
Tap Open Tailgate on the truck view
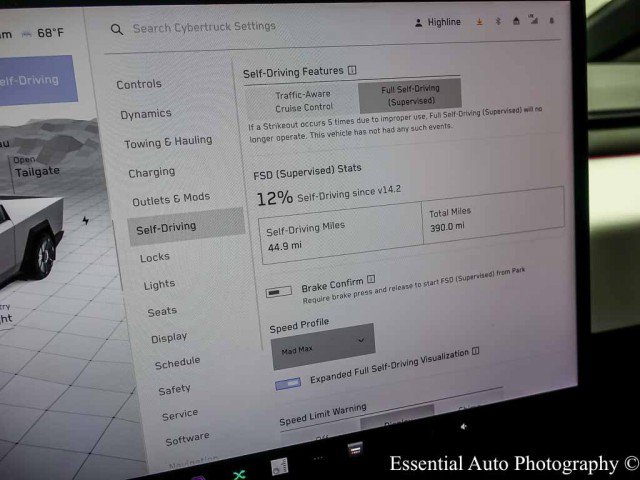pos(36,167)
